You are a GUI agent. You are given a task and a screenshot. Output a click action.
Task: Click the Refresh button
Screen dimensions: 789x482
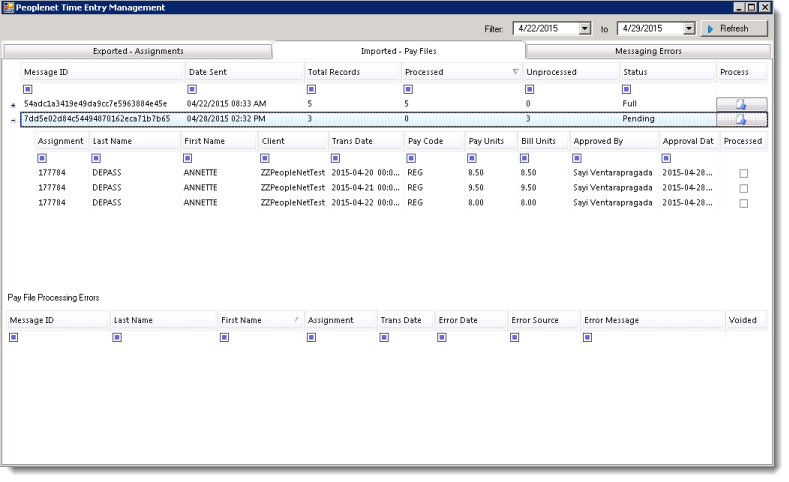[x=734, y=29]
